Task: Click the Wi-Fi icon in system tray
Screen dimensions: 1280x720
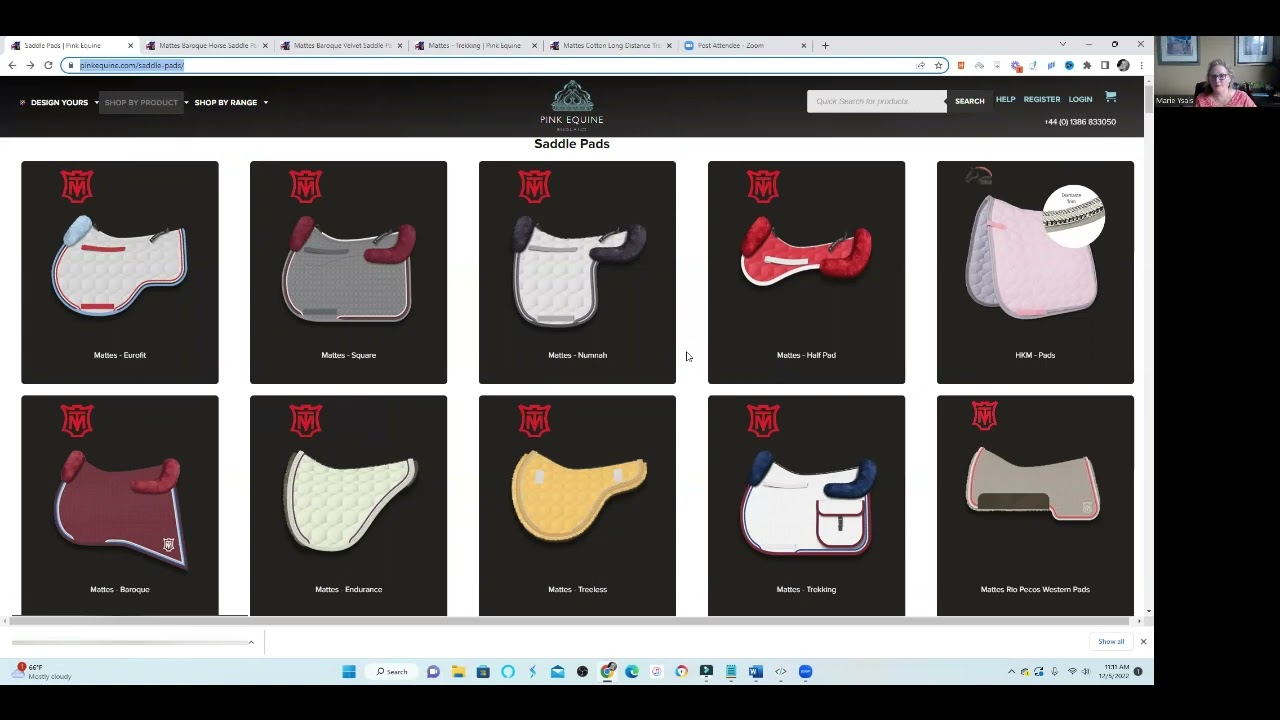Action: tap(1072, 671)
